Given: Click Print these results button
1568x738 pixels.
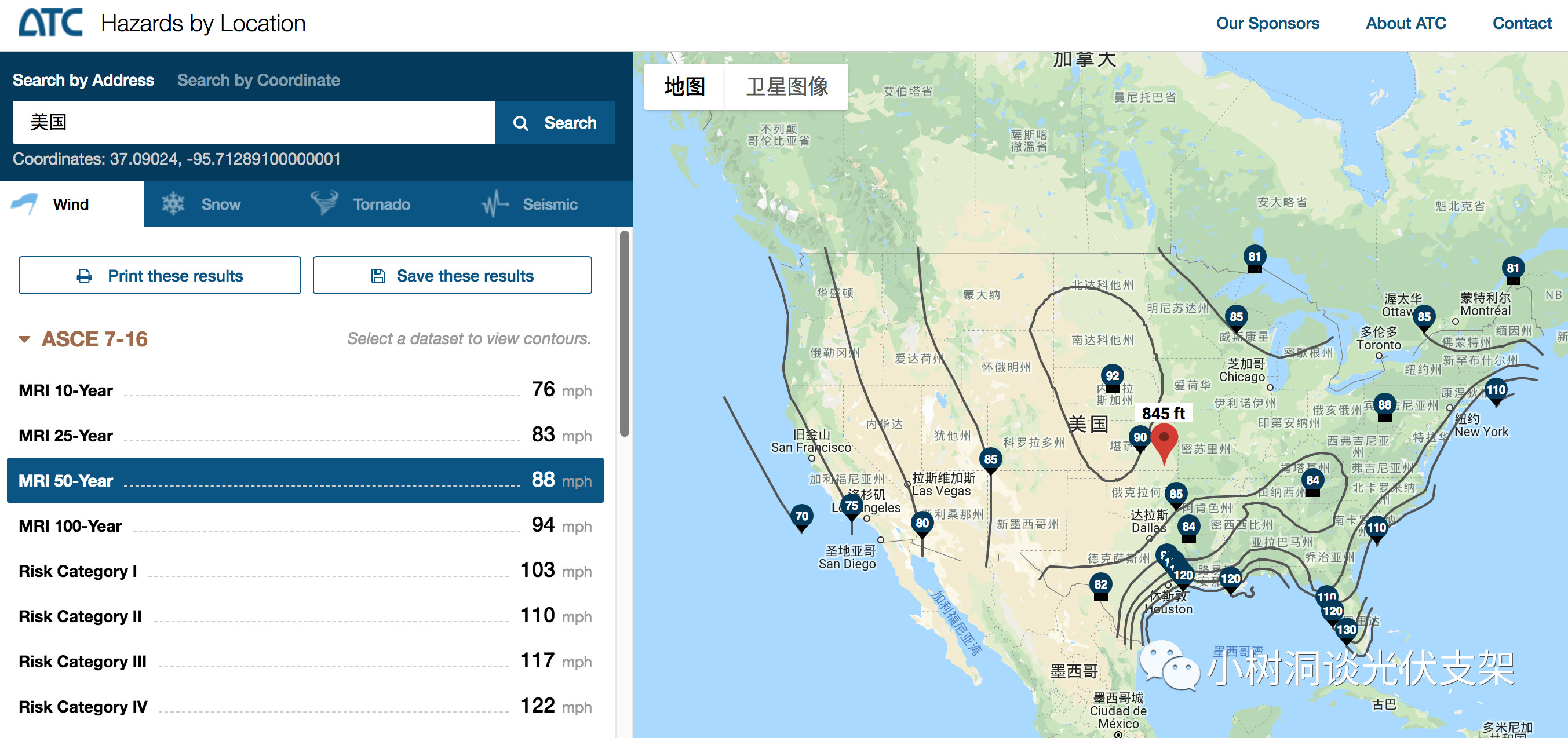Looking at the screenshot, I should [160, 276].
